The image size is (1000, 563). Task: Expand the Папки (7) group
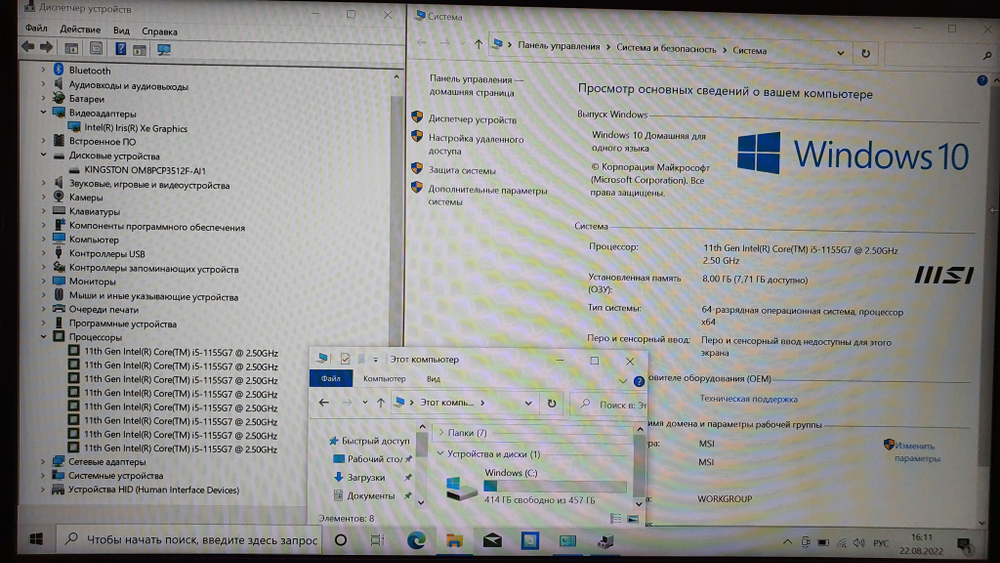[441, 432]
